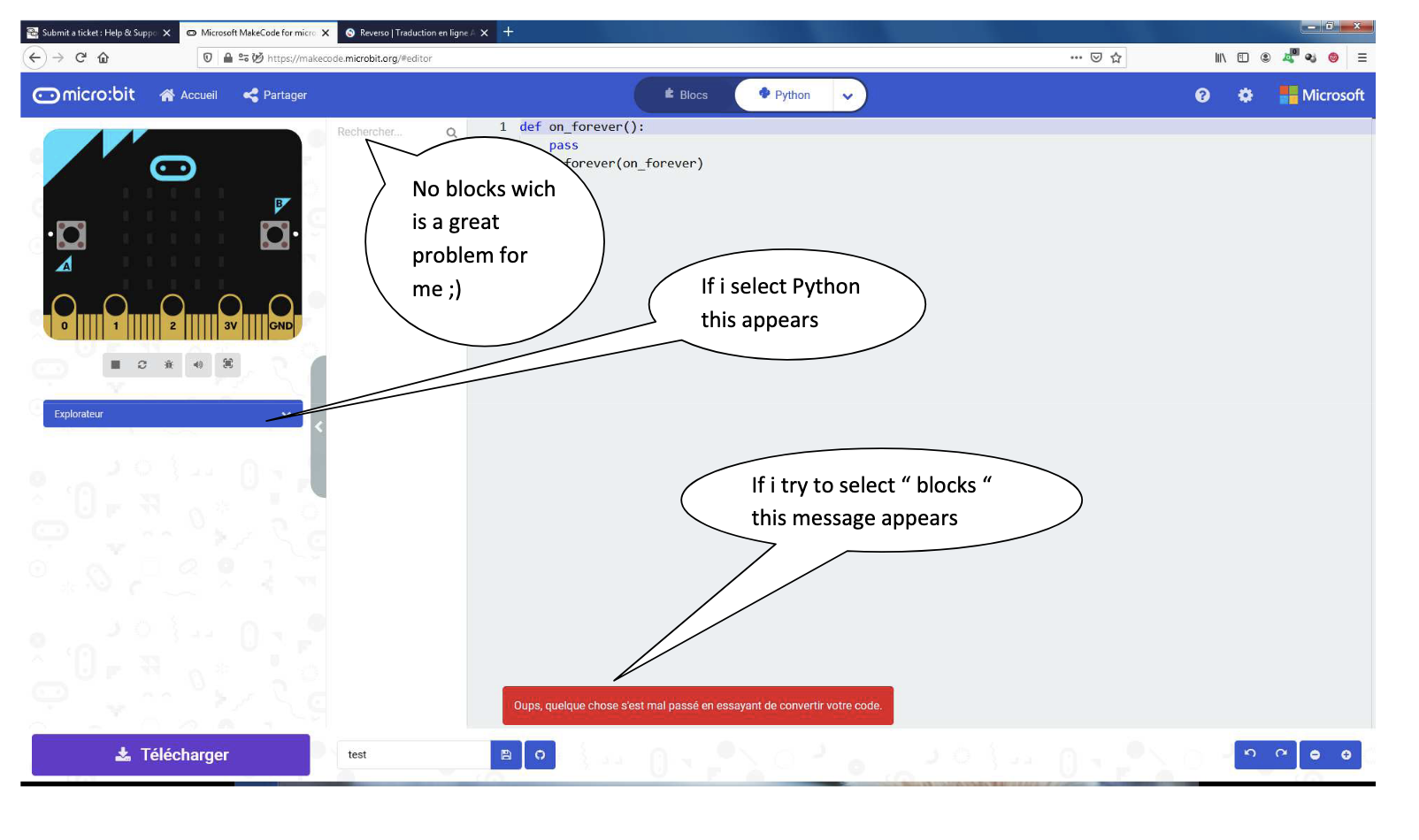Viewport: 1419px width, 840px height.
Task: Switch to Blocs editor
Action: (686, 95)
